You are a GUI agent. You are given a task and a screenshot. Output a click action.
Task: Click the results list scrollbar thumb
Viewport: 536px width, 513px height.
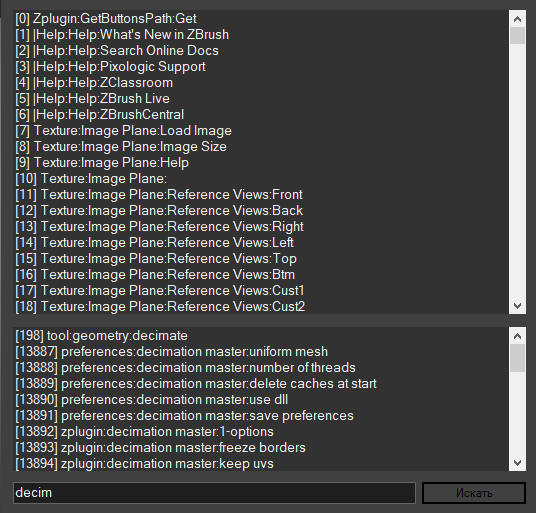[x=517, y=358]
